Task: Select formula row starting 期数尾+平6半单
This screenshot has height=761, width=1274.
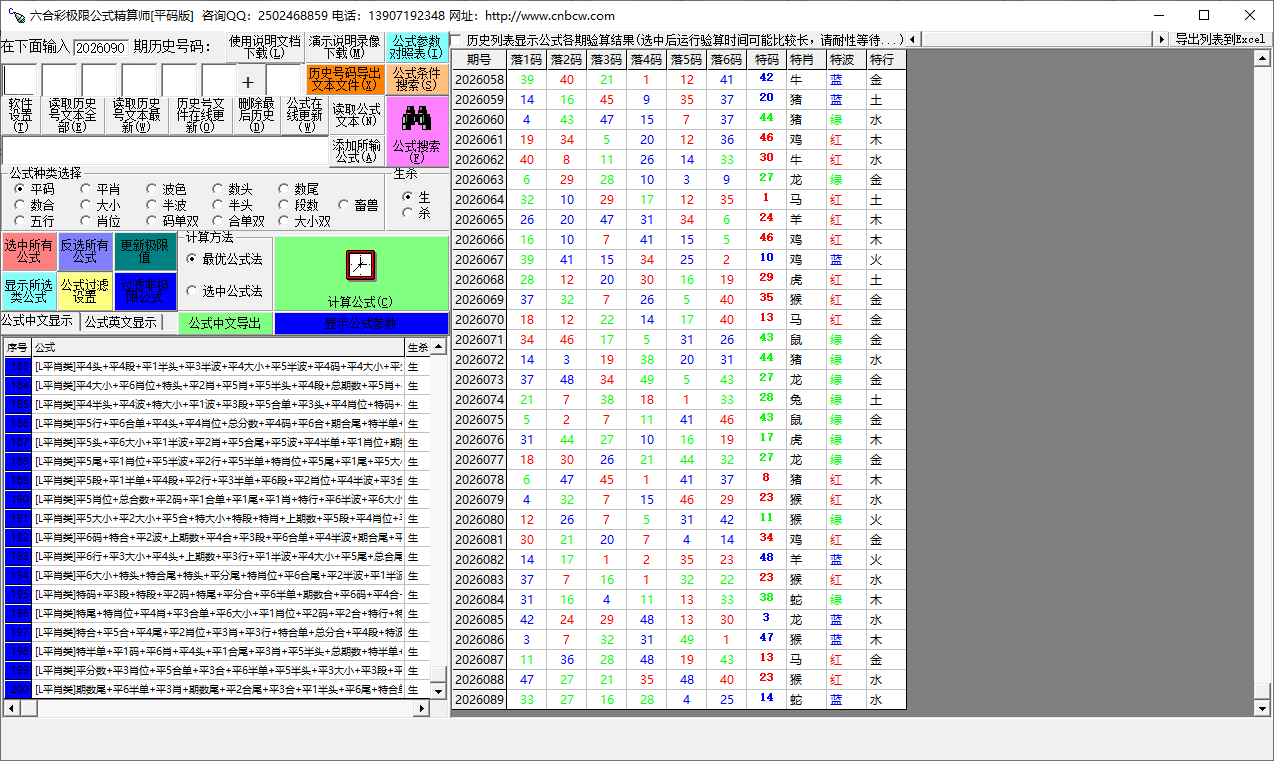Action: point(218,690)
